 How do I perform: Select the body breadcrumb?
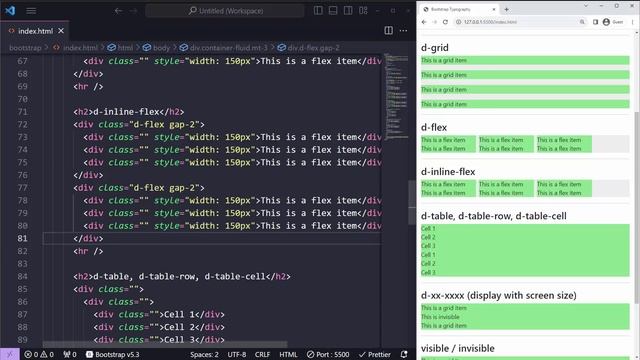(161, 48)
